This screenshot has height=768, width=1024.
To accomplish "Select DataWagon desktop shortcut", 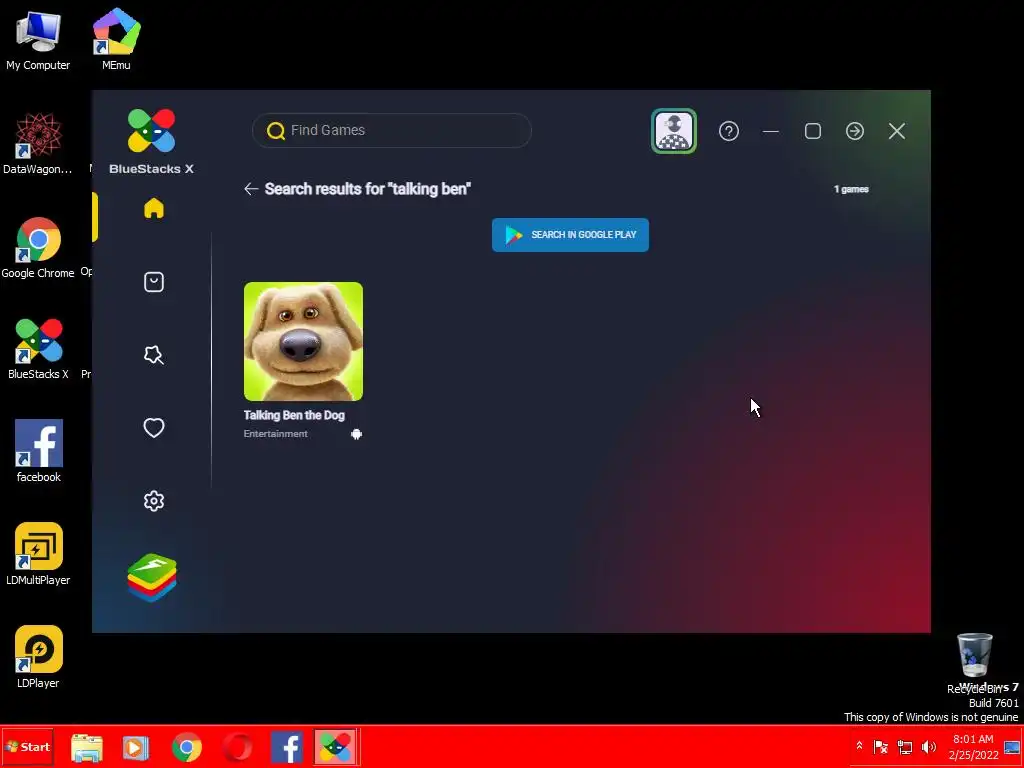I will coord(38,144).
